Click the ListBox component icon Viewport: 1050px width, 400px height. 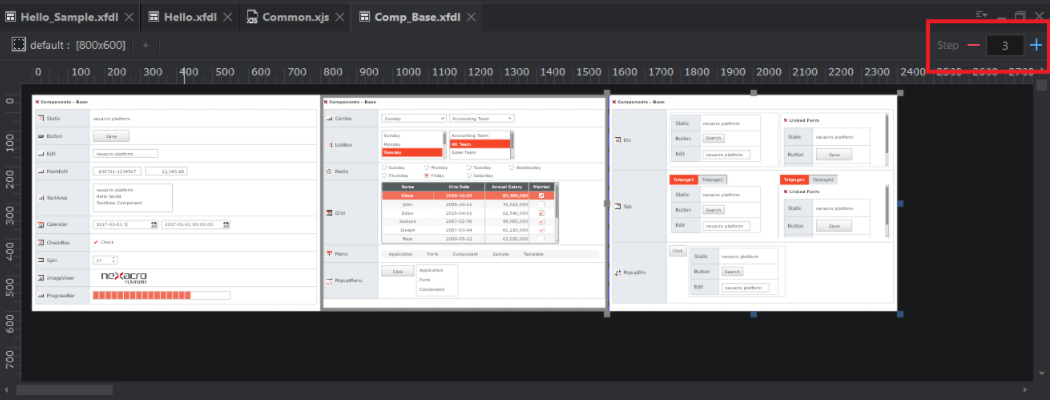tap(329, 145)
